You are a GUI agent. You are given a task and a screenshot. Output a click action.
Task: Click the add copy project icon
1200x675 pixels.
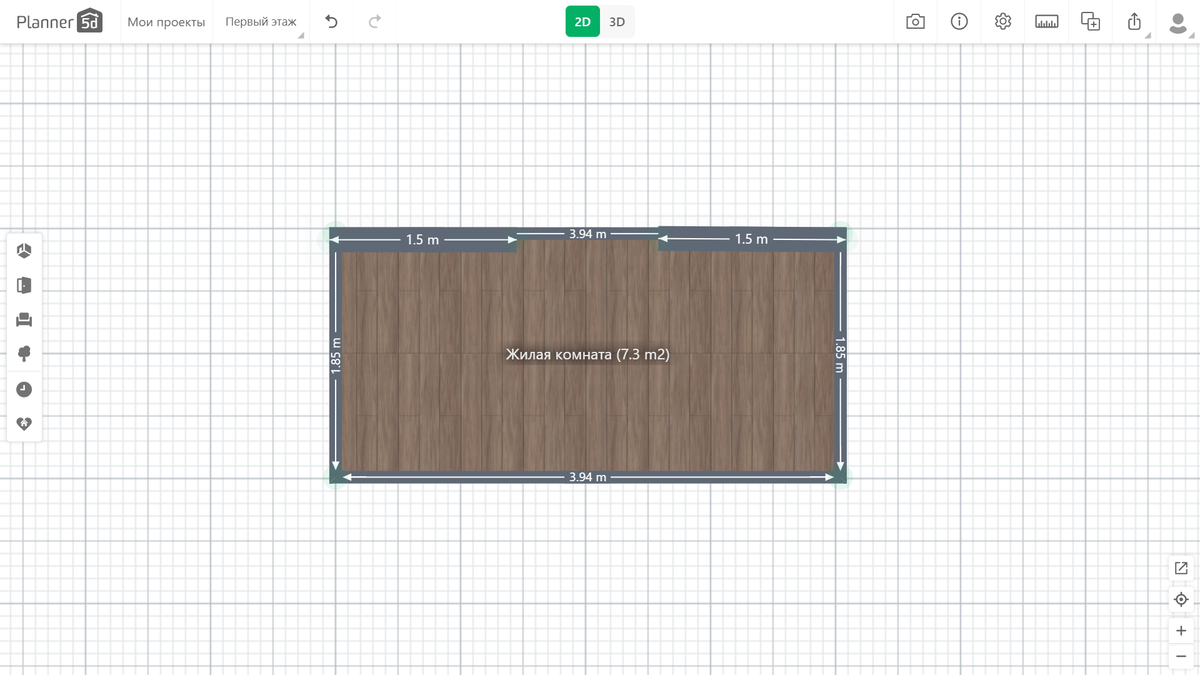(x=1091, y=21)
